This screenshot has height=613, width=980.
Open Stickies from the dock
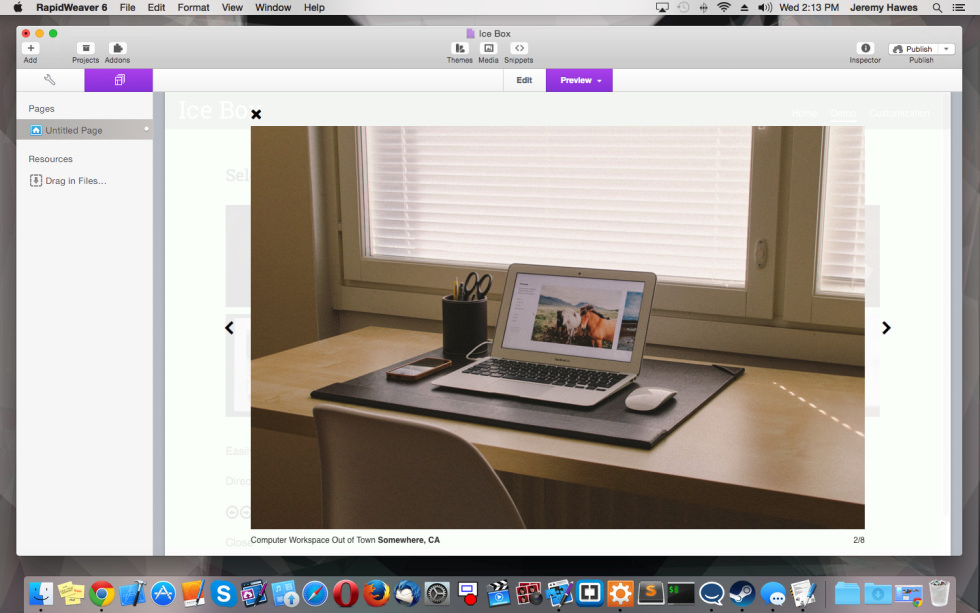[71, 593]
